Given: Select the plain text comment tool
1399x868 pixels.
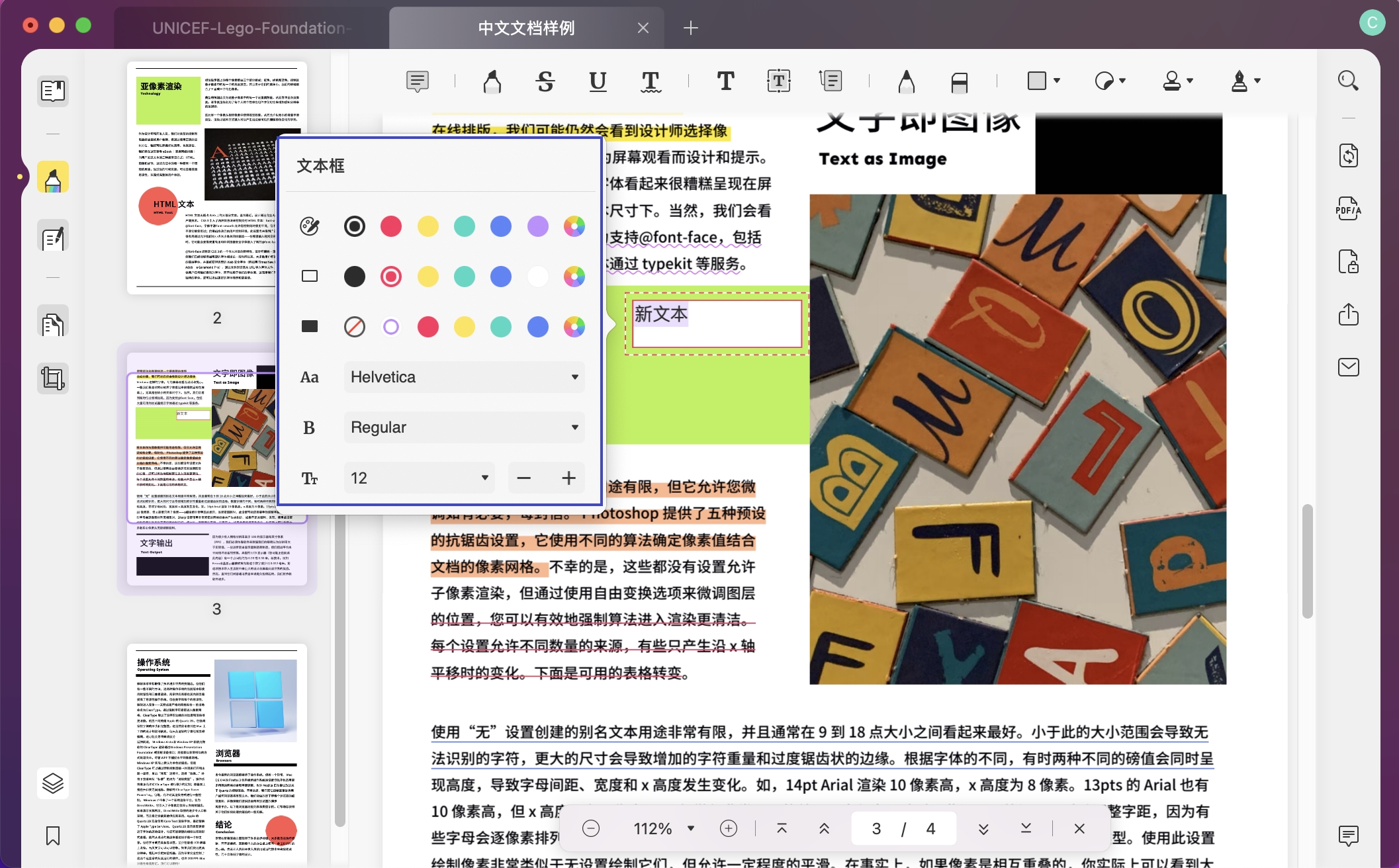Looking at the screenshot, I should click(726, 81).
